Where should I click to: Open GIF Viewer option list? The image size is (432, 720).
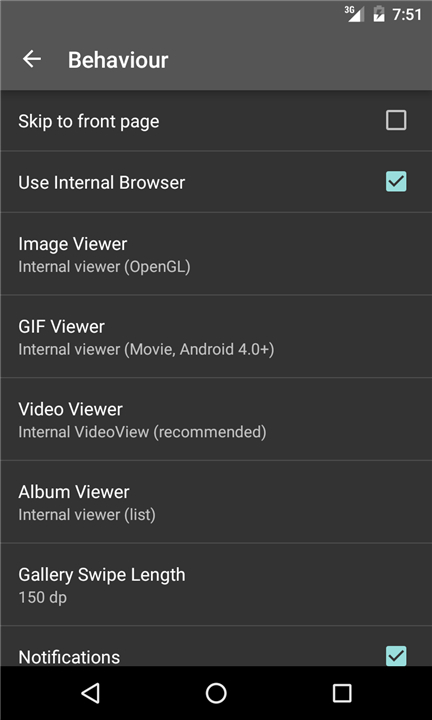(216, 336)
